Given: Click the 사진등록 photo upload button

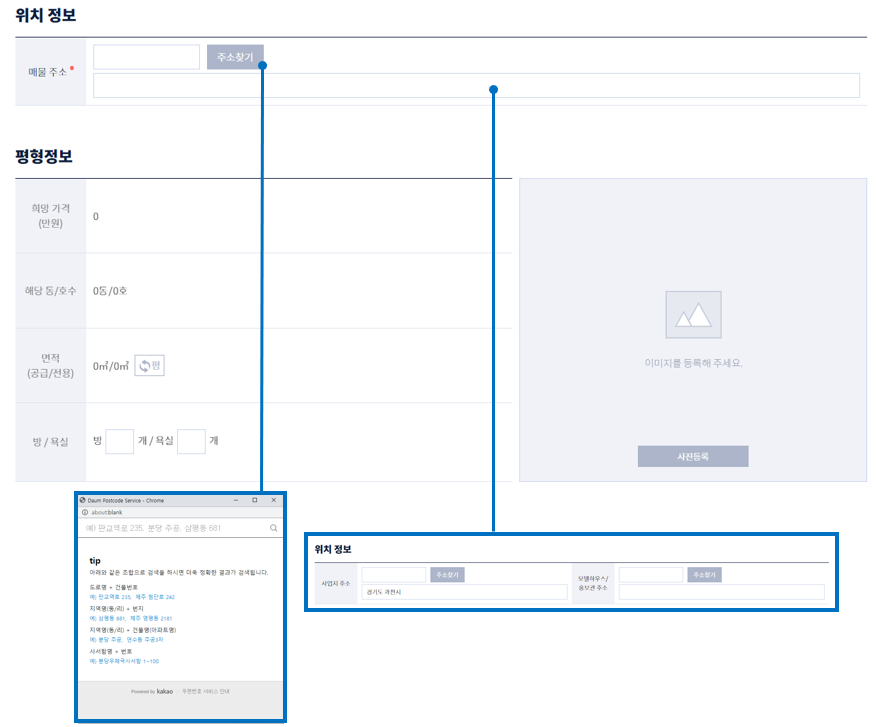Looking at the screenshot, I should (x=692, y=456).
